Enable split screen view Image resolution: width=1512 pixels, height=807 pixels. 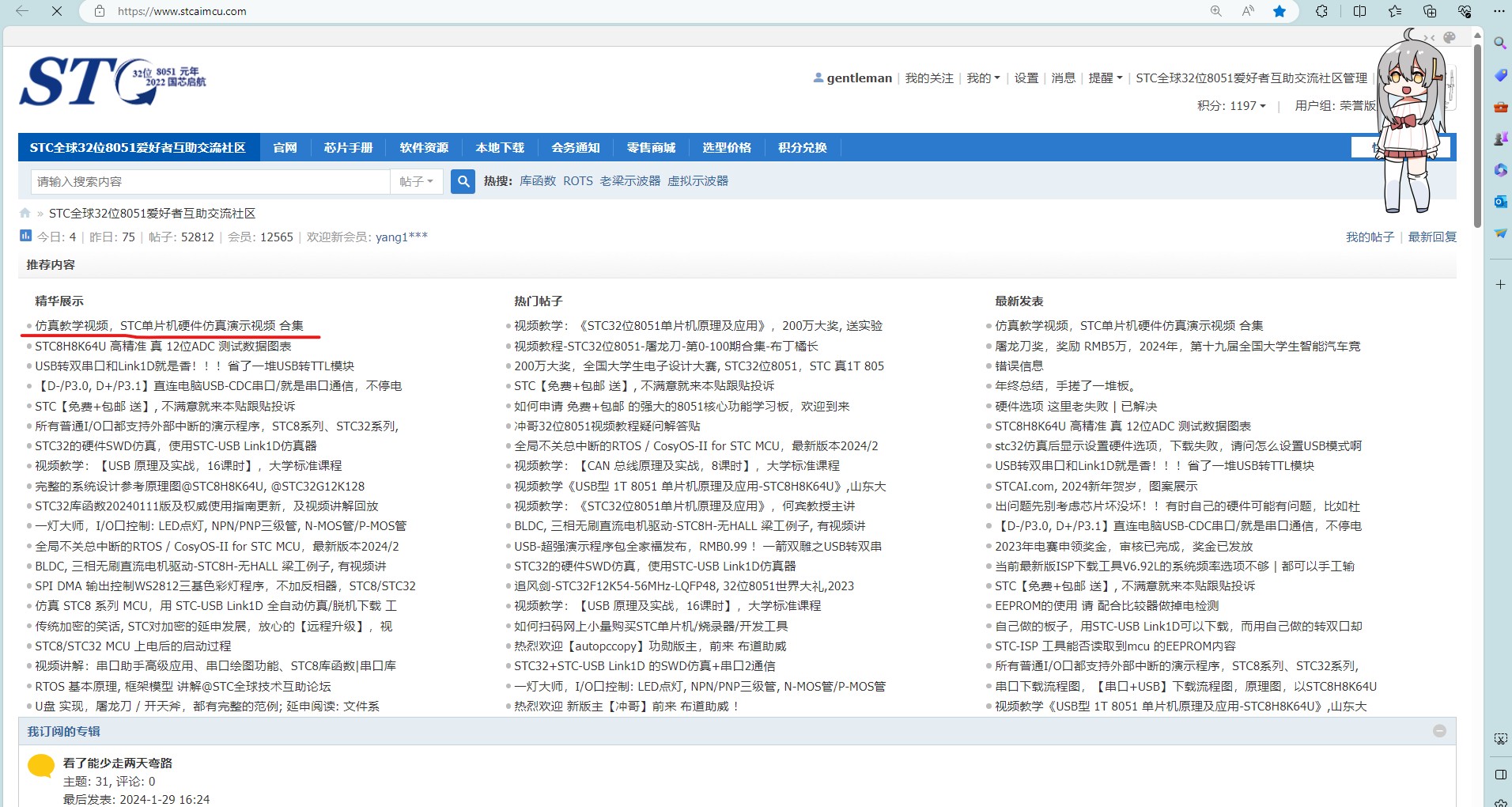pos(1359,11)
